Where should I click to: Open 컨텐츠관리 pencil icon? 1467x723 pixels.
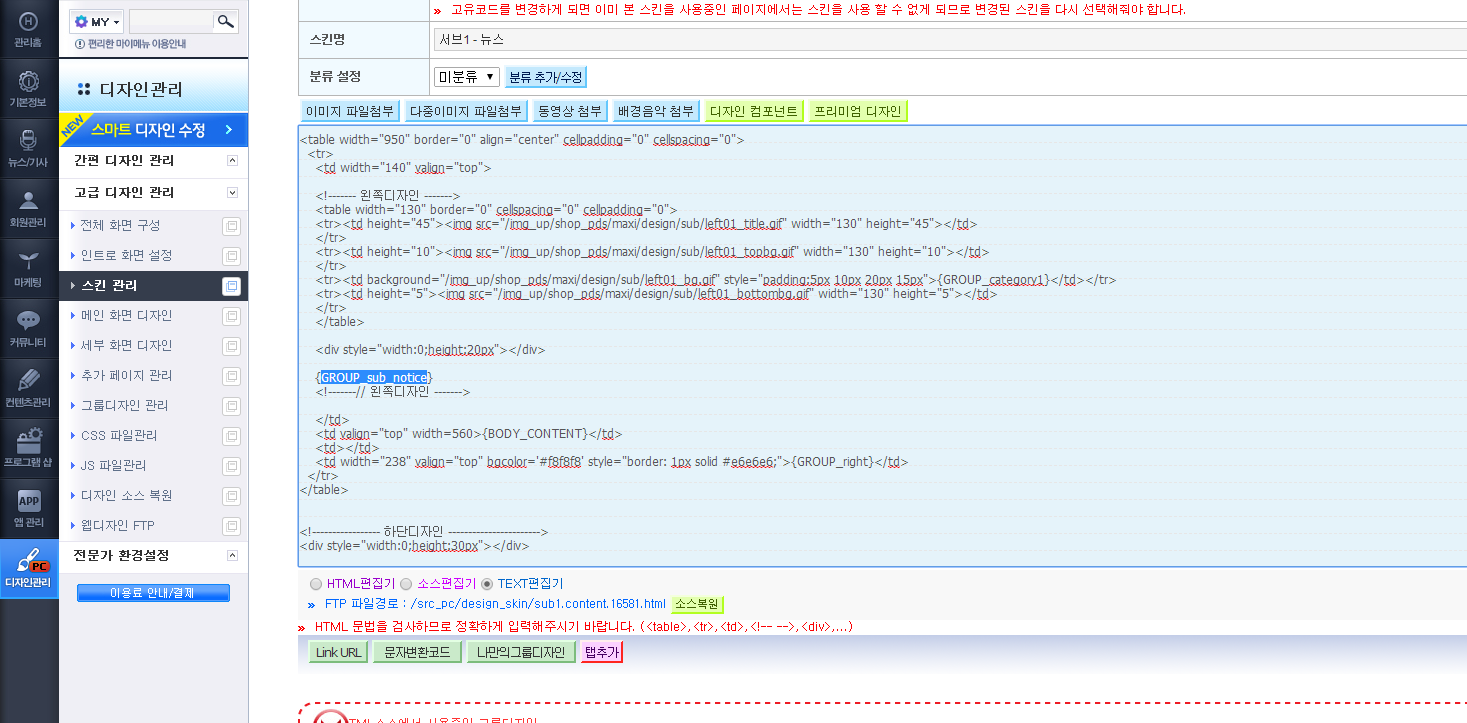28,380
